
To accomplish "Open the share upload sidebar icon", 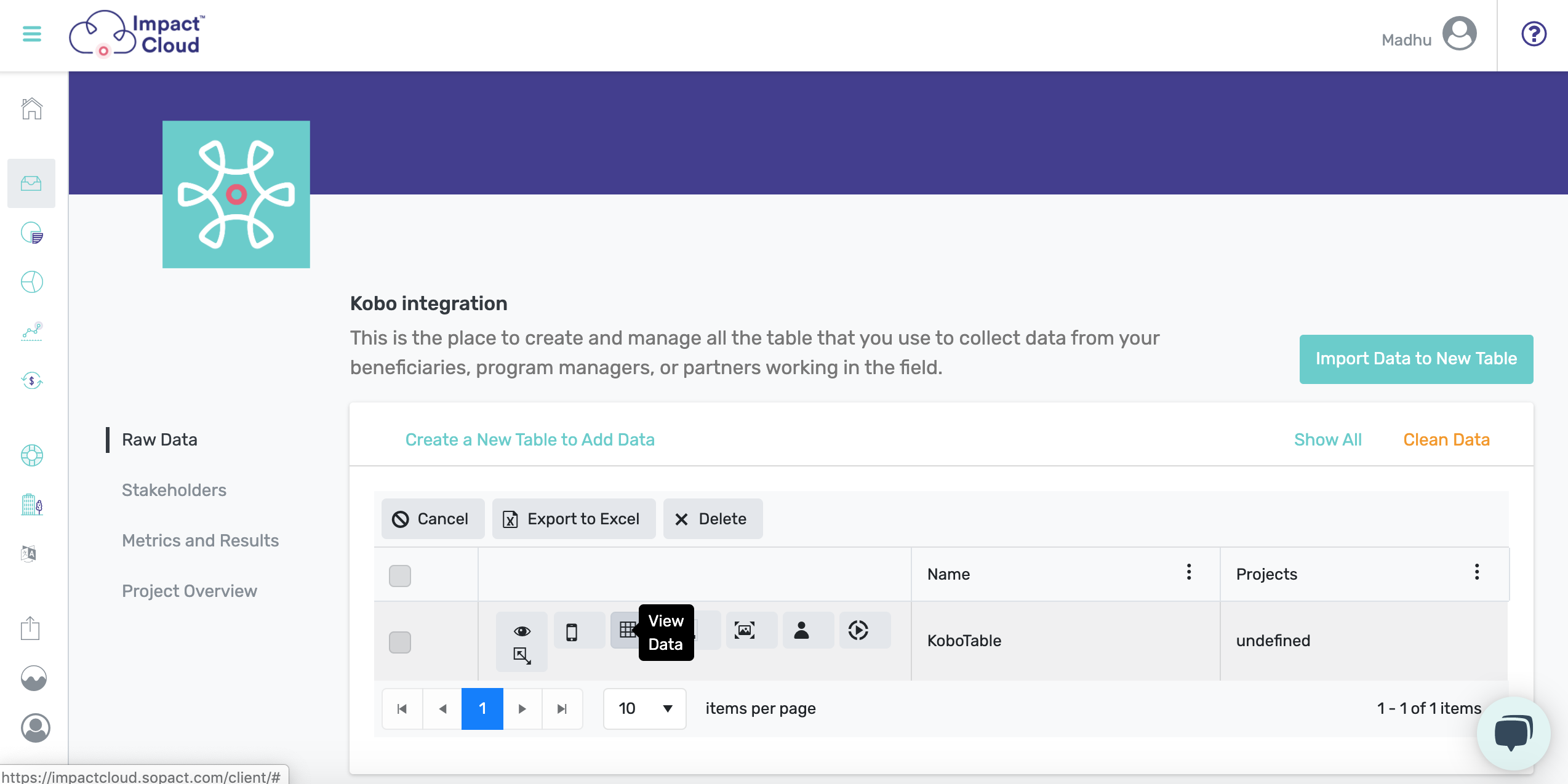I will [x=30, y=628].
